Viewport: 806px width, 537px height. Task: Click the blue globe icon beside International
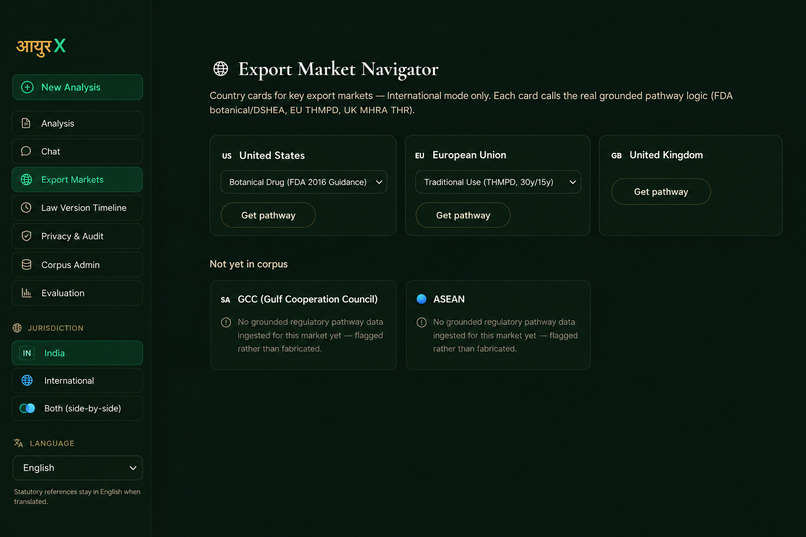pos(27,381)
